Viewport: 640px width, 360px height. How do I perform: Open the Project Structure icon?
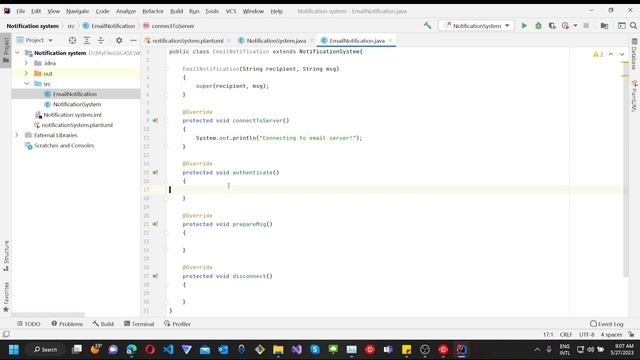604,26
